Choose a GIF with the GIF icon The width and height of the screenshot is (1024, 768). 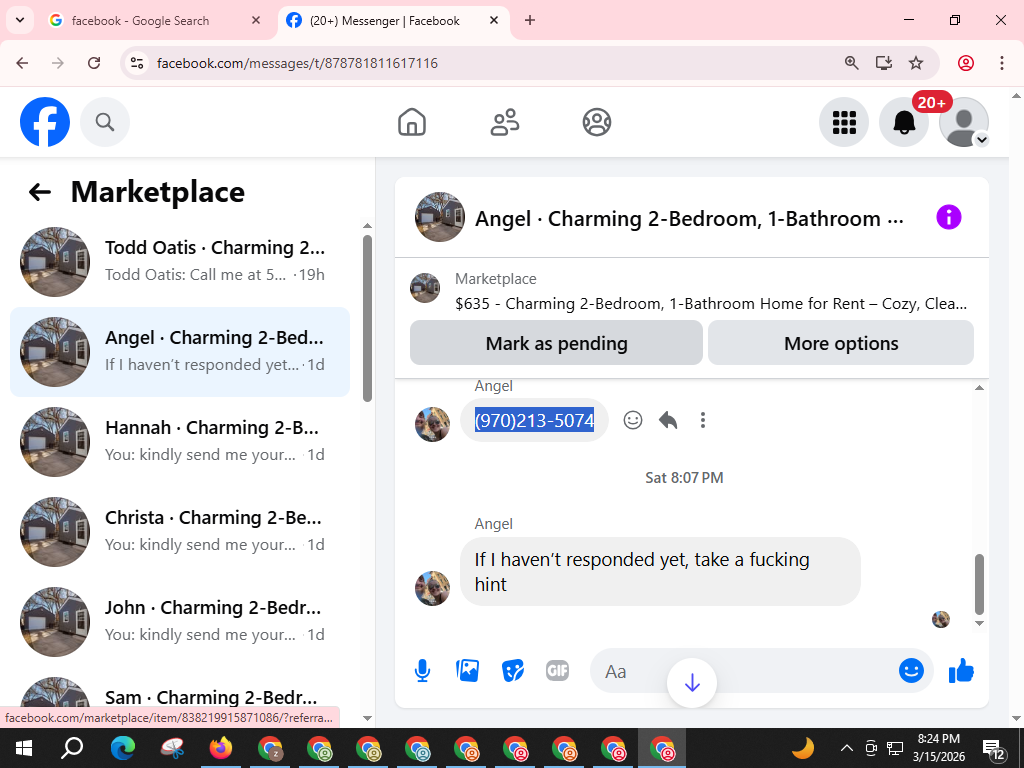click(x=557, y=671)
